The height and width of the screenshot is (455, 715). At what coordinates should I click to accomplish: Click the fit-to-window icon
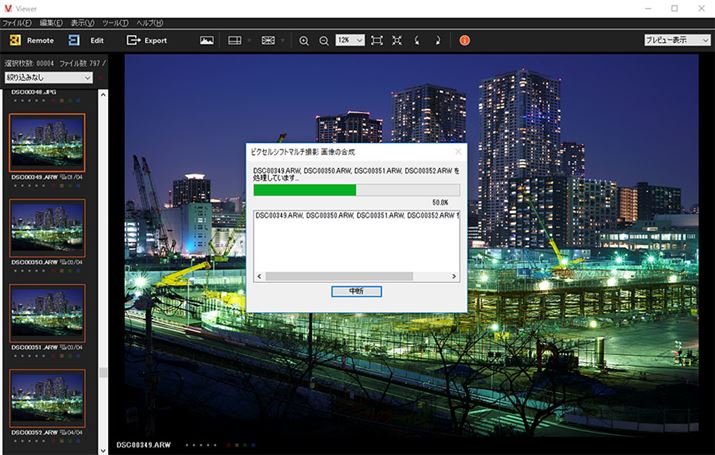377,40
